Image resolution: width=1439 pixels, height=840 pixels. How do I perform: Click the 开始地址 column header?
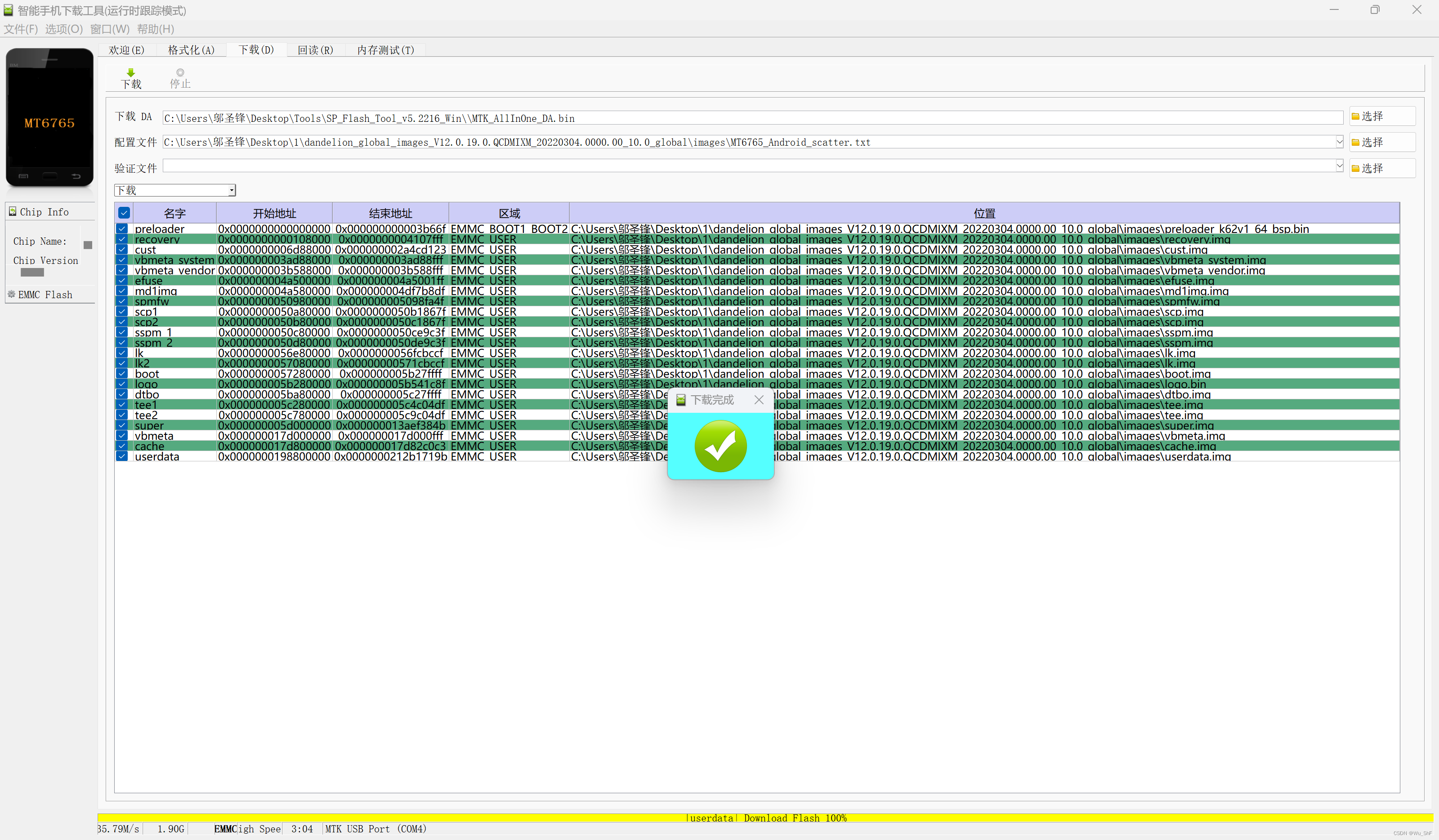[274, 213]
